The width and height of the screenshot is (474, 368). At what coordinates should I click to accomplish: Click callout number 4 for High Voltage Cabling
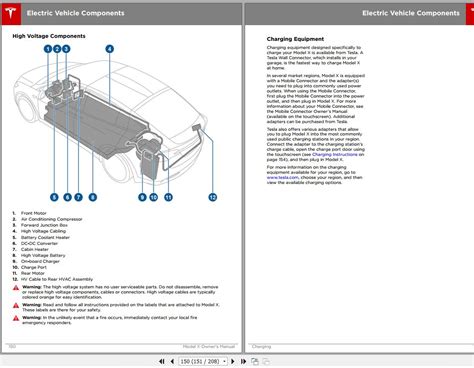click(x=110, y=49)
